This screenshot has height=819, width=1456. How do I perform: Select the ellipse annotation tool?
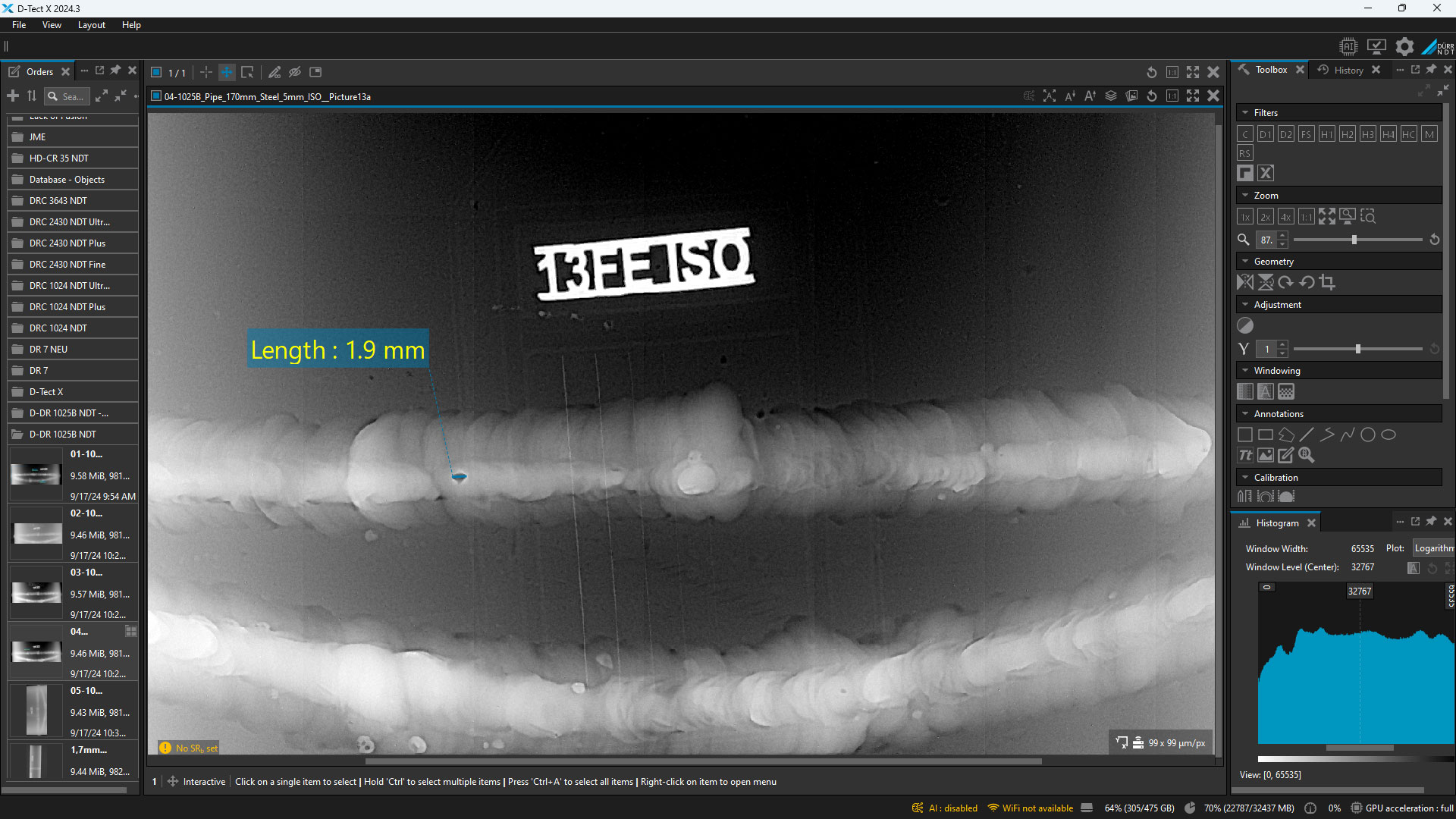point(1389,435)
